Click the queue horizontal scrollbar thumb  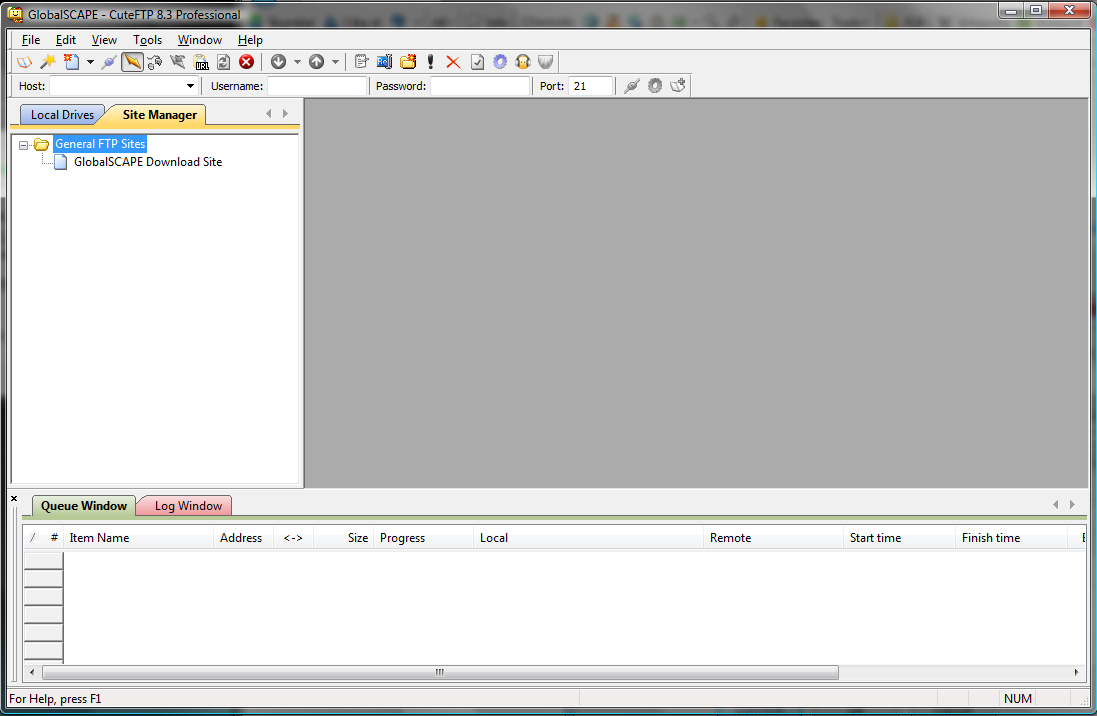(440, 673)
